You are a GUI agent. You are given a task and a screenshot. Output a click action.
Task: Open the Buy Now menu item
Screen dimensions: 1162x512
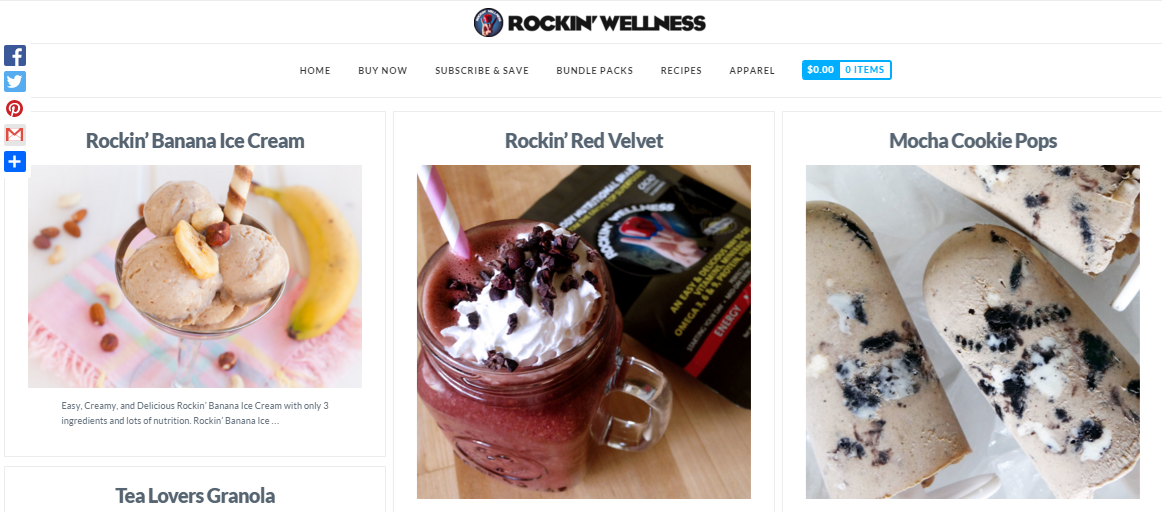382,70
